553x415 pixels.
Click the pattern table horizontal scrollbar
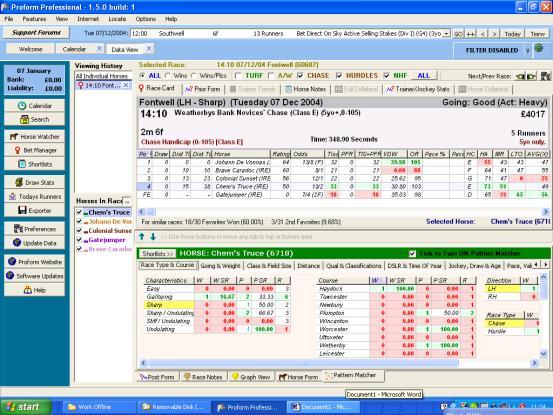click(x=303, y=363)
